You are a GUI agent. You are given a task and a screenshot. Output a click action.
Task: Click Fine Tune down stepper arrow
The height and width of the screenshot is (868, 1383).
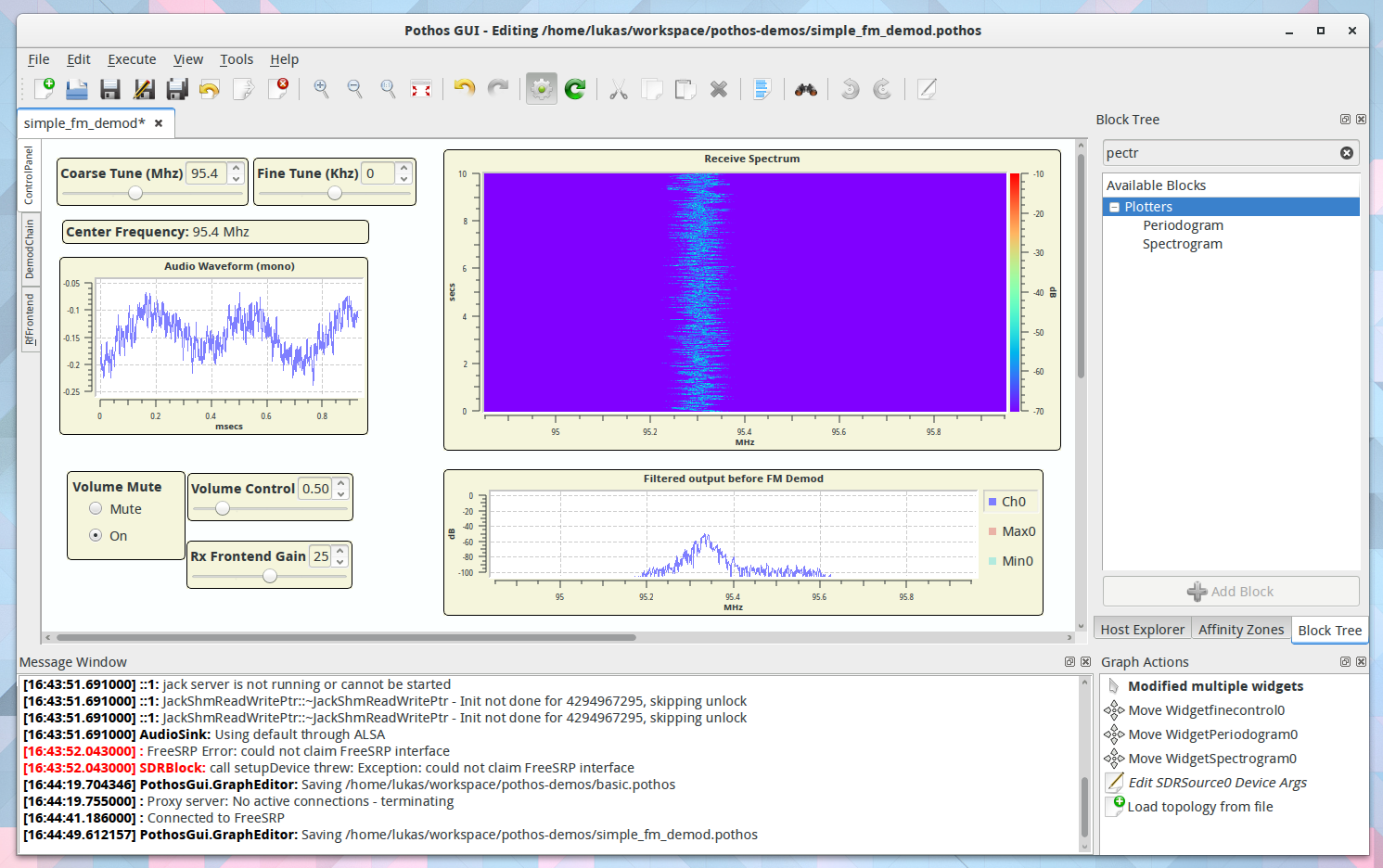403,177
